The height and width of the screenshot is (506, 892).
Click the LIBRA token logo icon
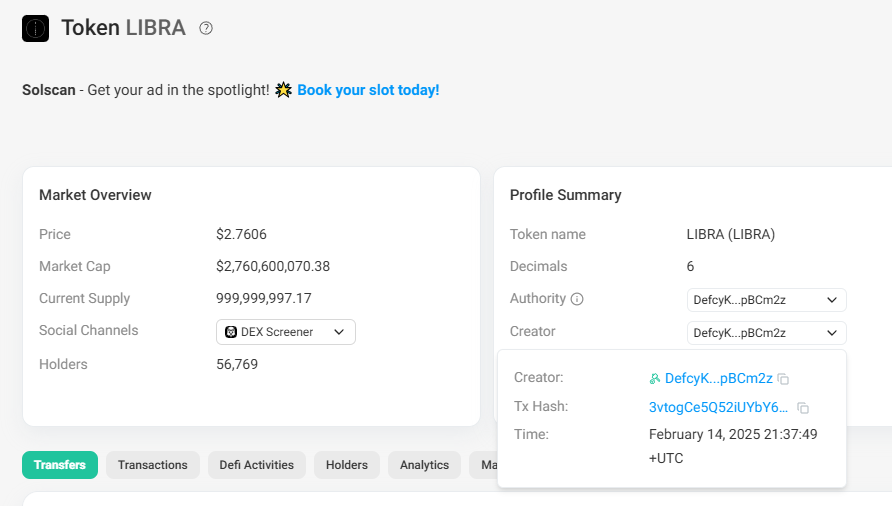click(x=35, y=28)
